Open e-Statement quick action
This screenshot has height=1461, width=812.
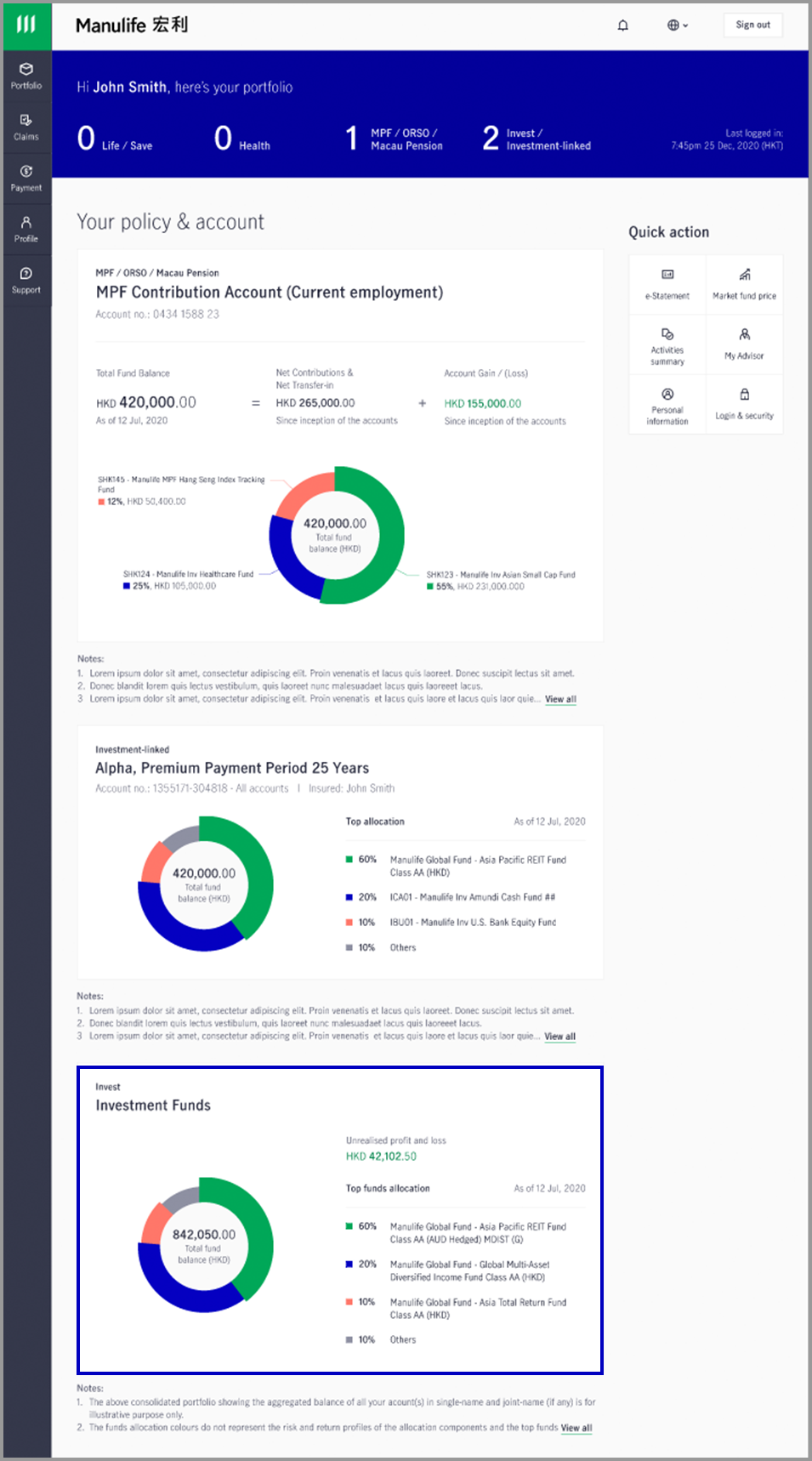tap(667, 285)
